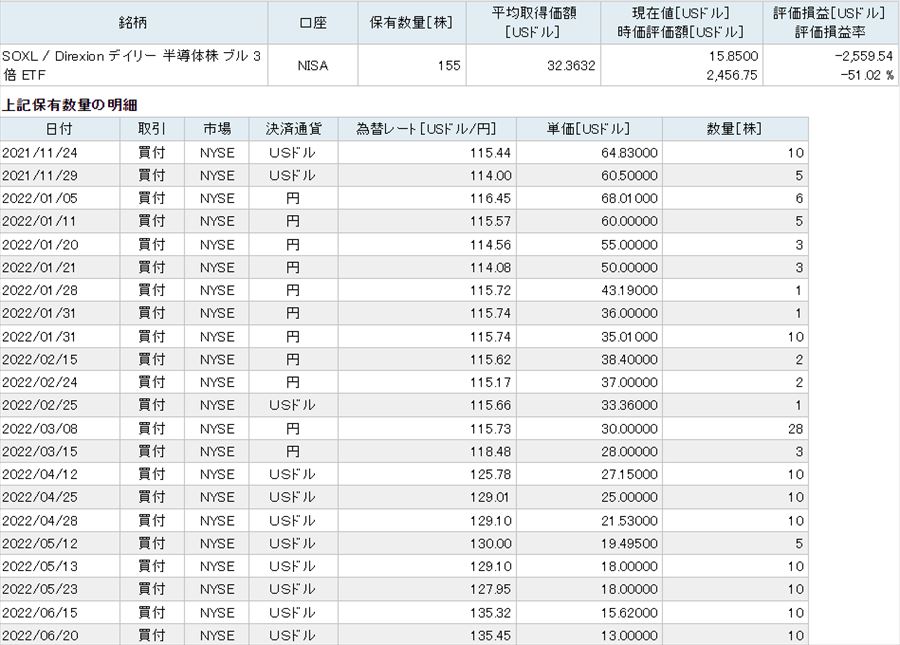Click unit price 36.00000
900x645 pixels.
[629, 313]
